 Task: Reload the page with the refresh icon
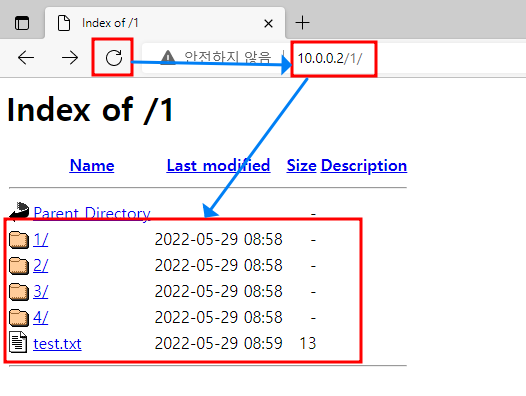[114, 58]
